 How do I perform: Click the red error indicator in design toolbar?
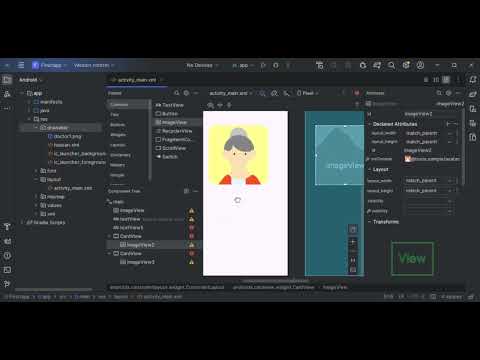click(357, 93)
